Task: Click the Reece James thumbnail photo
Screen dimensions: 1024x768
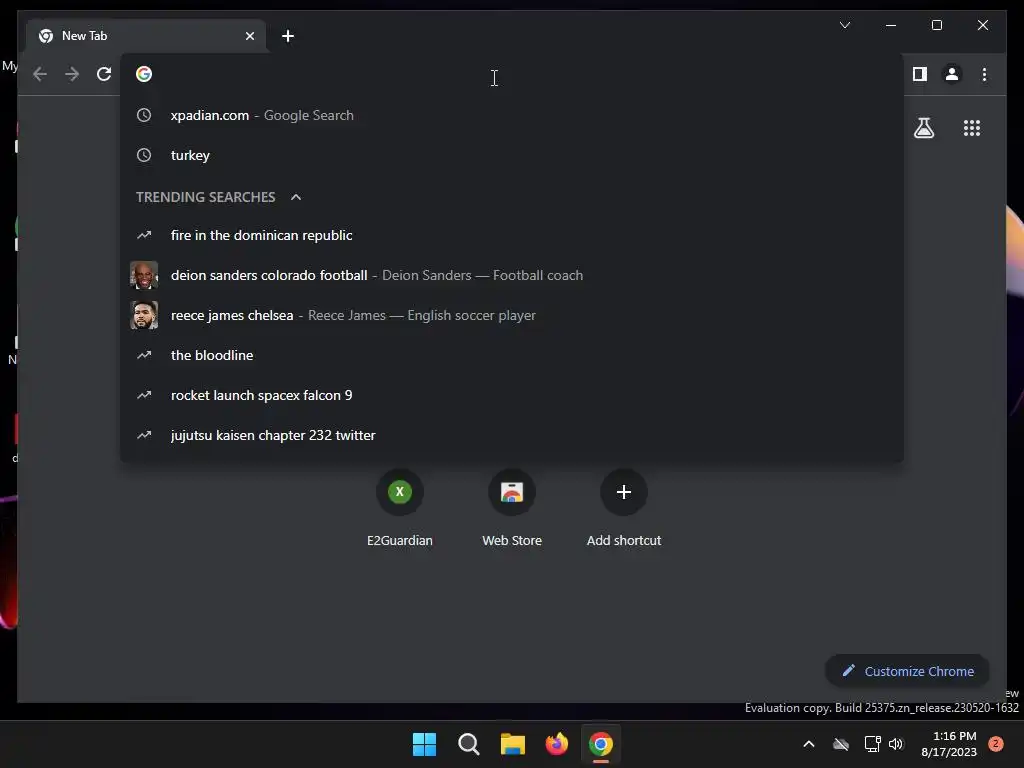Action: [x=144, y=315]
